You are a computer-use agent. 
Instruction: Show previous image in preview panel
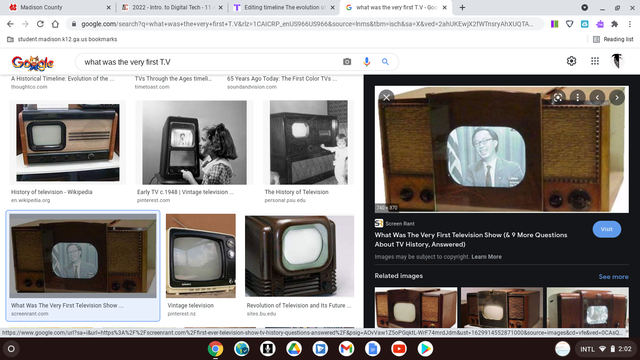tap(597, 97)
